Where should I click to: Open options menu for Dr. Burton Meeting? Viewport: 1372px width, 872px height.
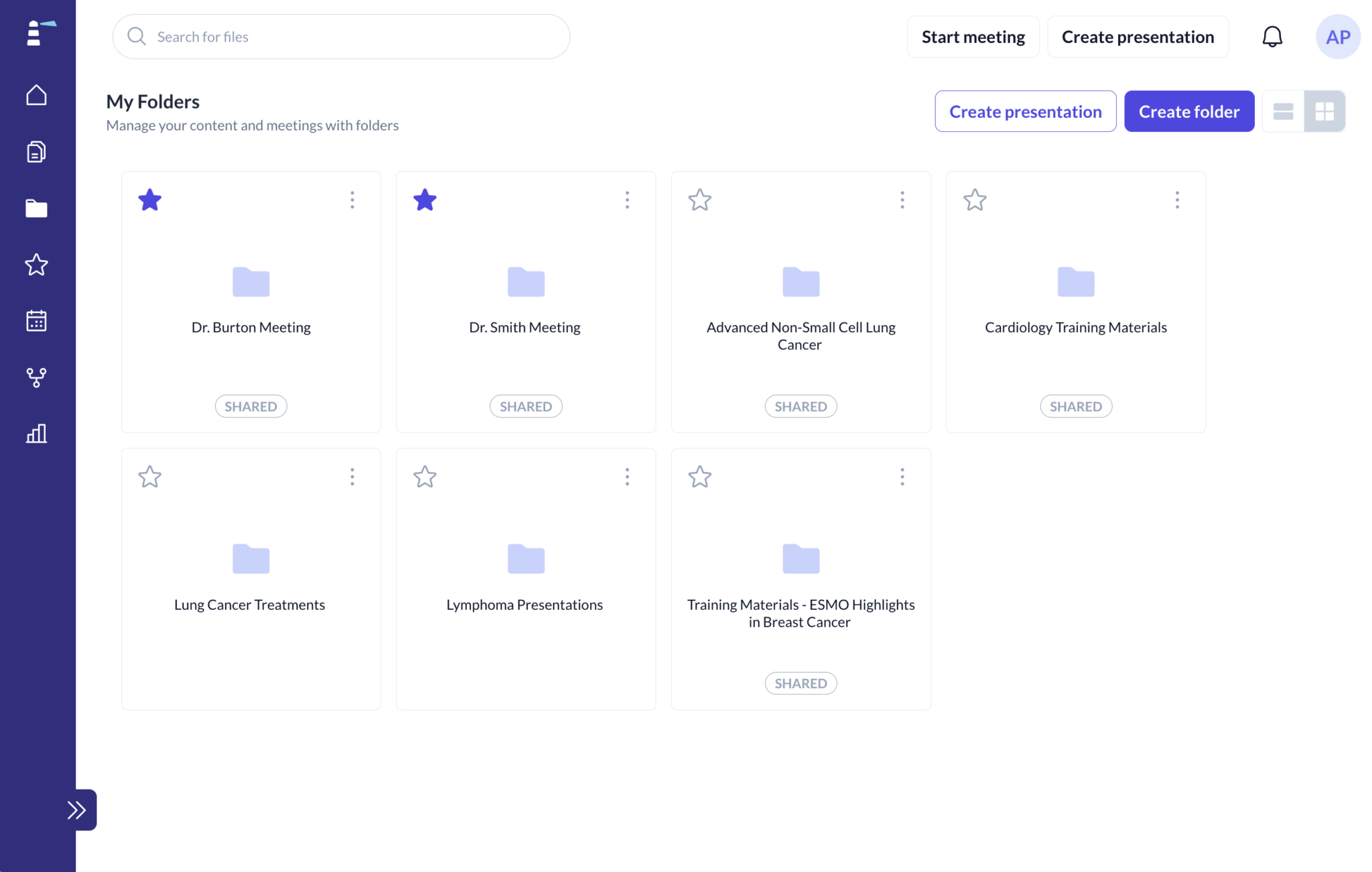pyautogui.click(x=352, y=200)
